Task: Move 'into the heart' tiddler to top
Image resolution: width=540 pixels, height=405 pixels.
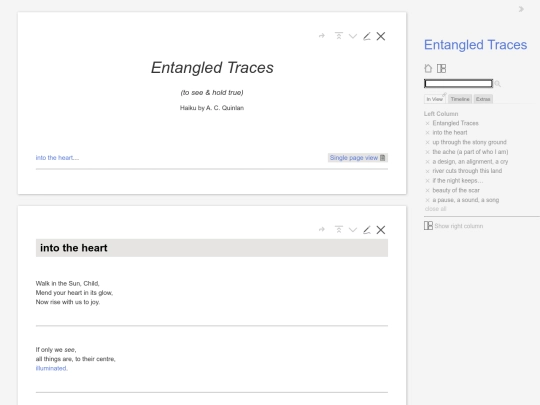Action: coord(339,229)
